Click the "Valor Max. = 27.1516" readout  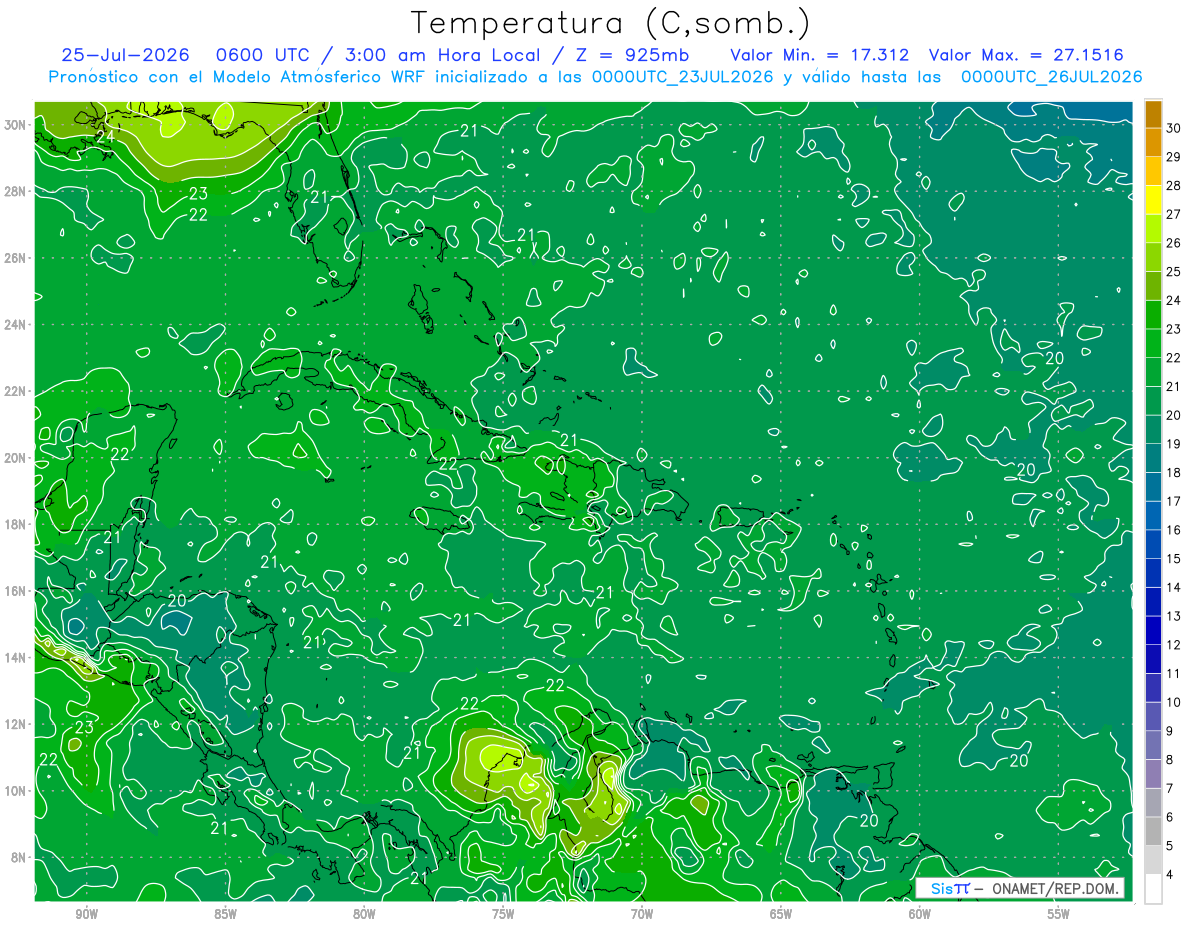(1026, 55)
